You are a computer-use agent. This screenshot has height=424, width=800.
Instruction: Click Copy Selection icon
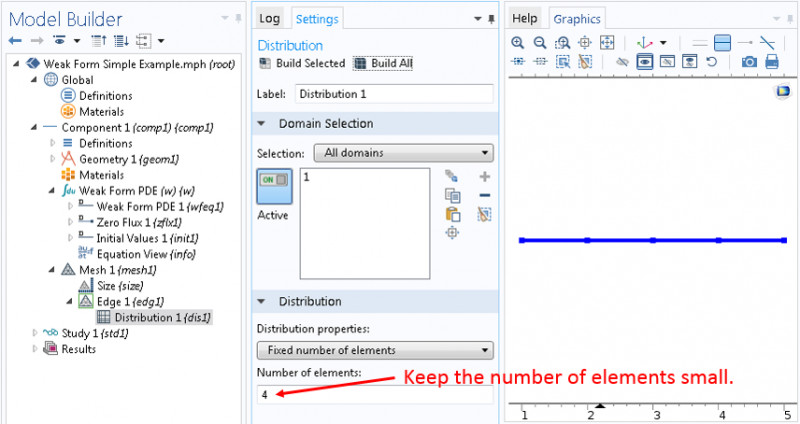point(452,195)
